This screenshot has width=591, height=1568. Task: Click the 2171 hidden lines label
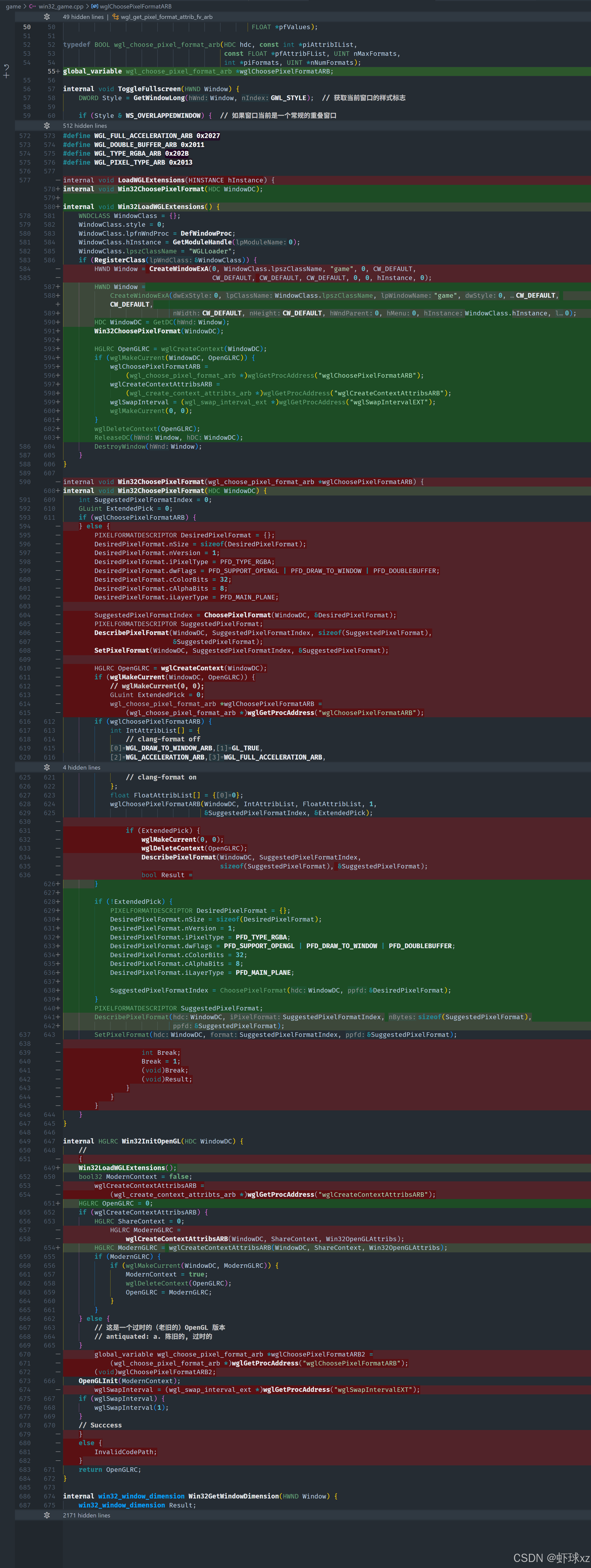[86, 1515]
